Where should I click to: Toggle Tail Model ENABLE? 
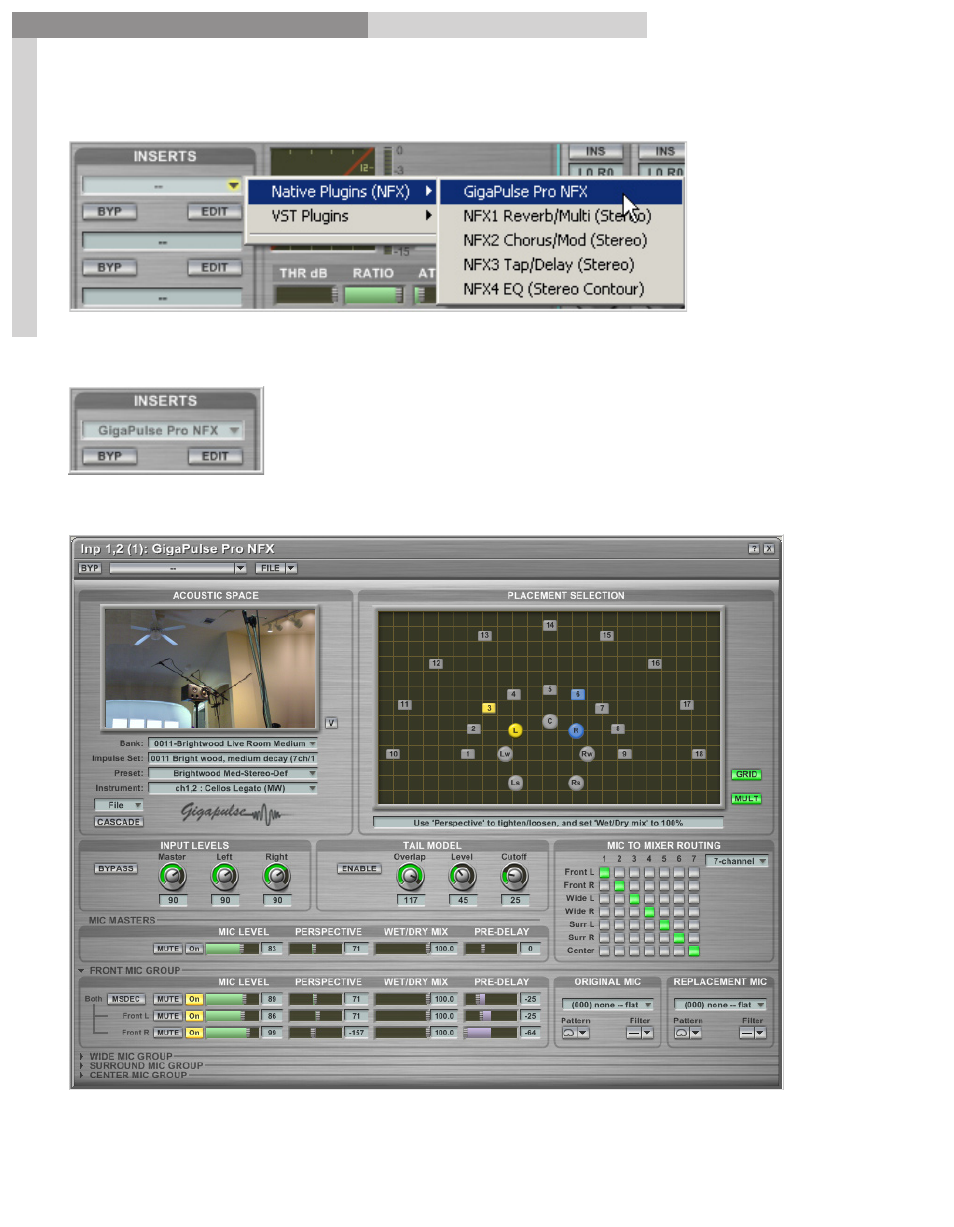(358, 869)
